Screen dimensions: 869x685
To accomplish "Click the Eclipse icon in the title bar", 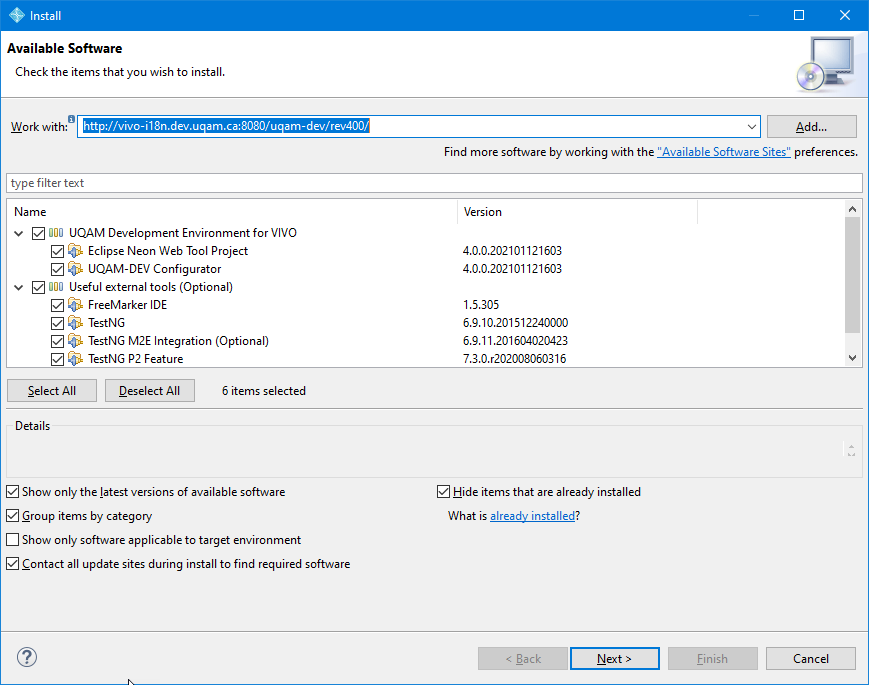I will pyautogui.click(x=17, y=16).
